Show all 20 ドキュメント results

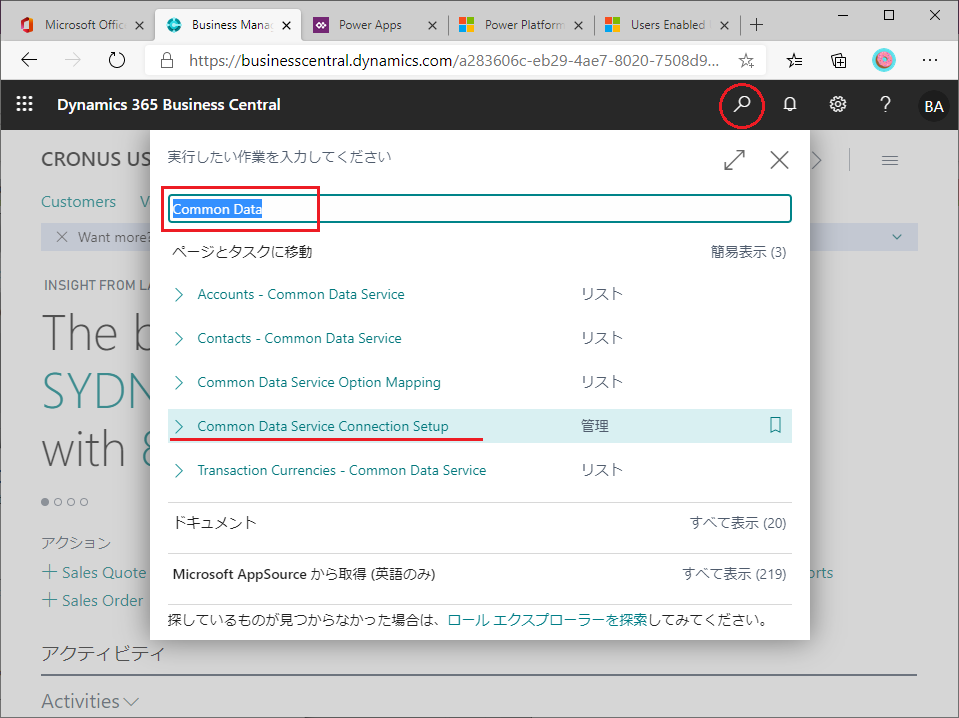coord(738,523)
